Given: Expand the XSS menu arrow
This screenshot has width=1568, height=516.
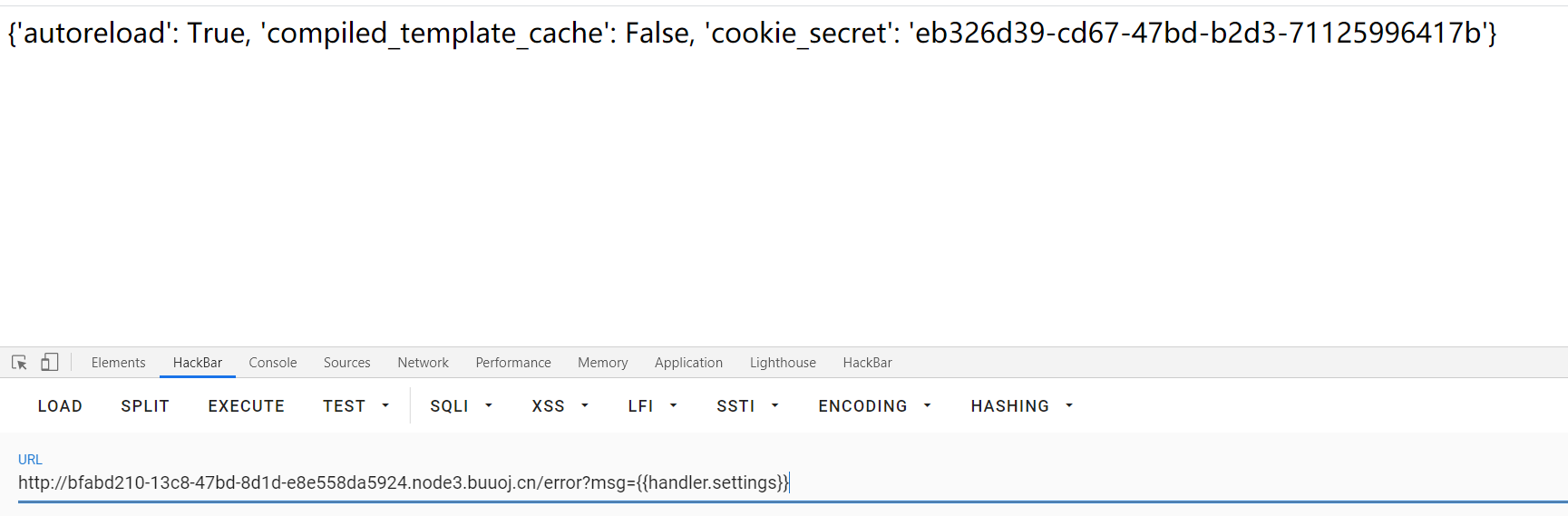Looking at the screenshot, I should pyautogui.click(x=585, y=406).
